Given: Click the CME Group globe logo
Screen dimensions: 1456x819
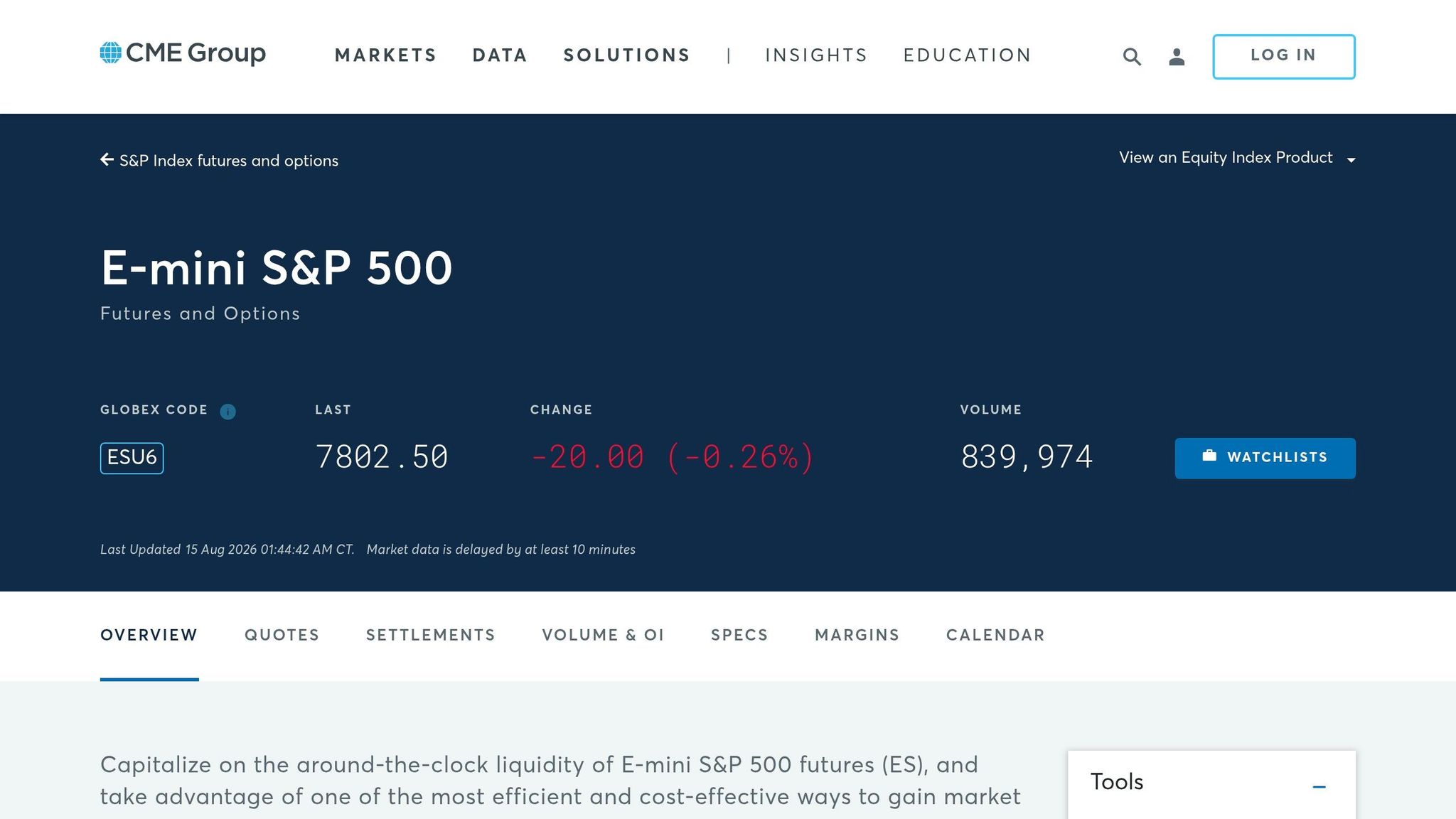Looking at the screenshot, I should [111, 53].
